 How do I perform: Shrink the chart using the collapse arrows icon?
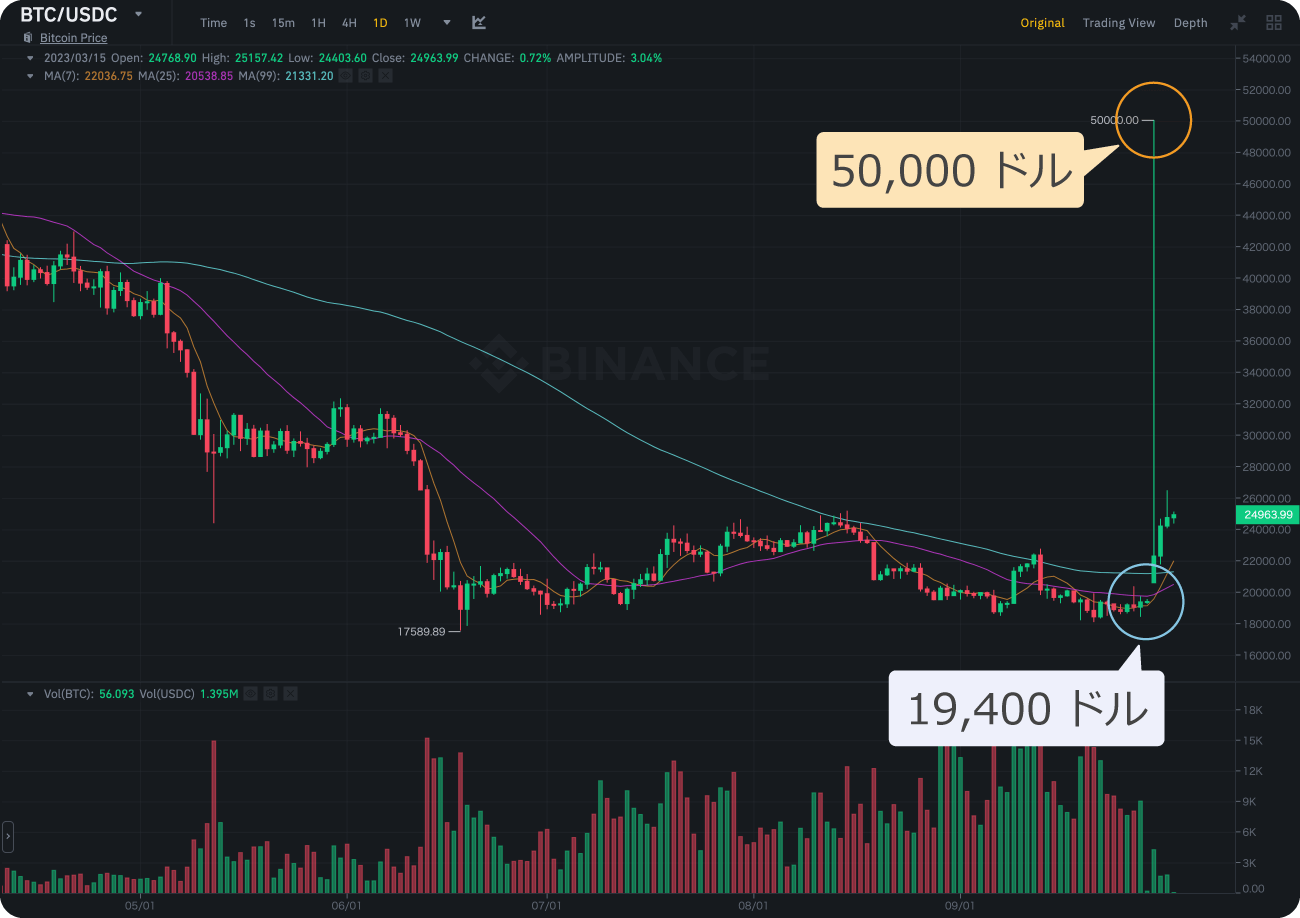point(1239,22)
